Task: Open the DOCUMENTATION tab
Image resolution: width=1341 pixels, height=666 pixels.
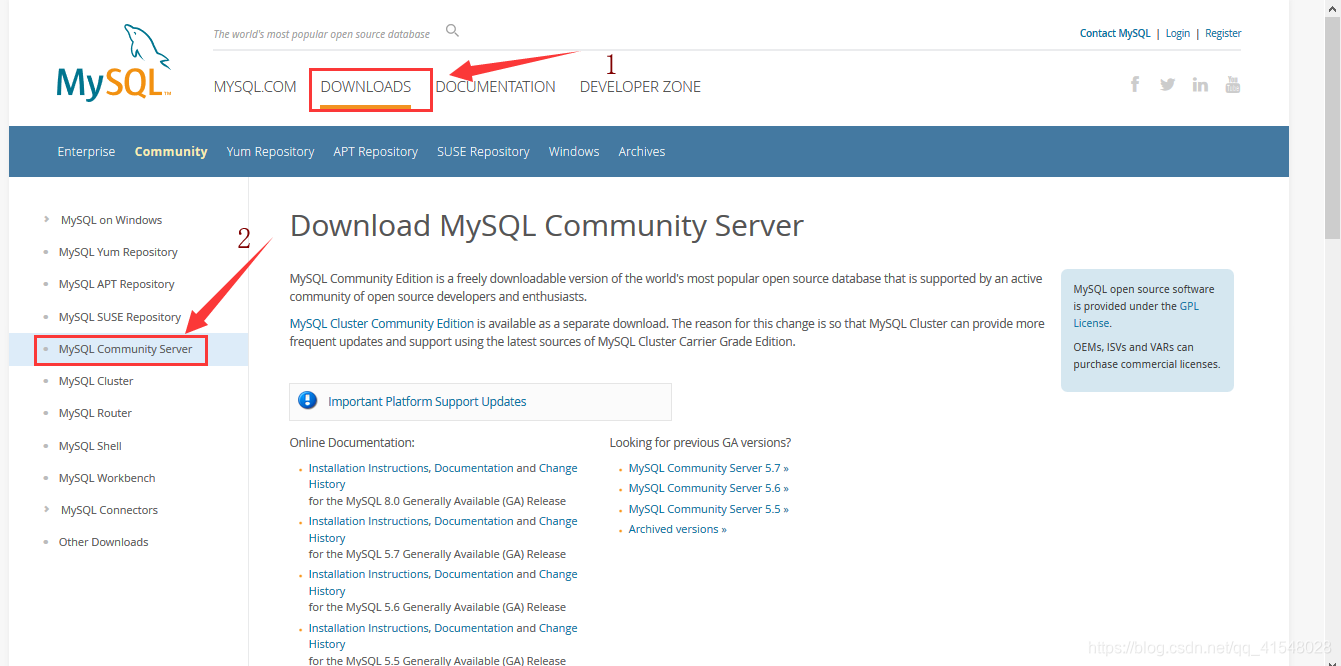Action: point(495,87)
